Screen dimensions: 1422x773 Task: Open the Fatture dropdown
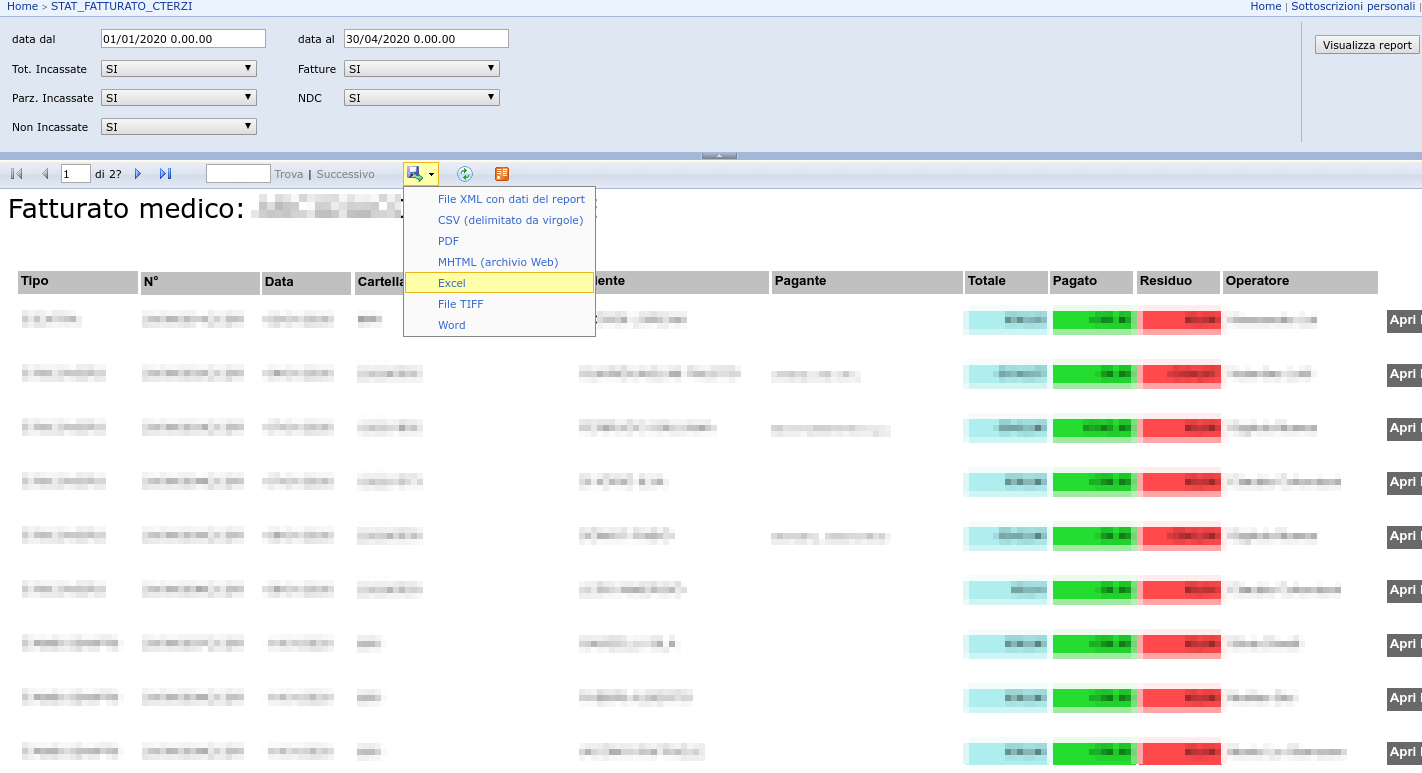click(421, 69)
